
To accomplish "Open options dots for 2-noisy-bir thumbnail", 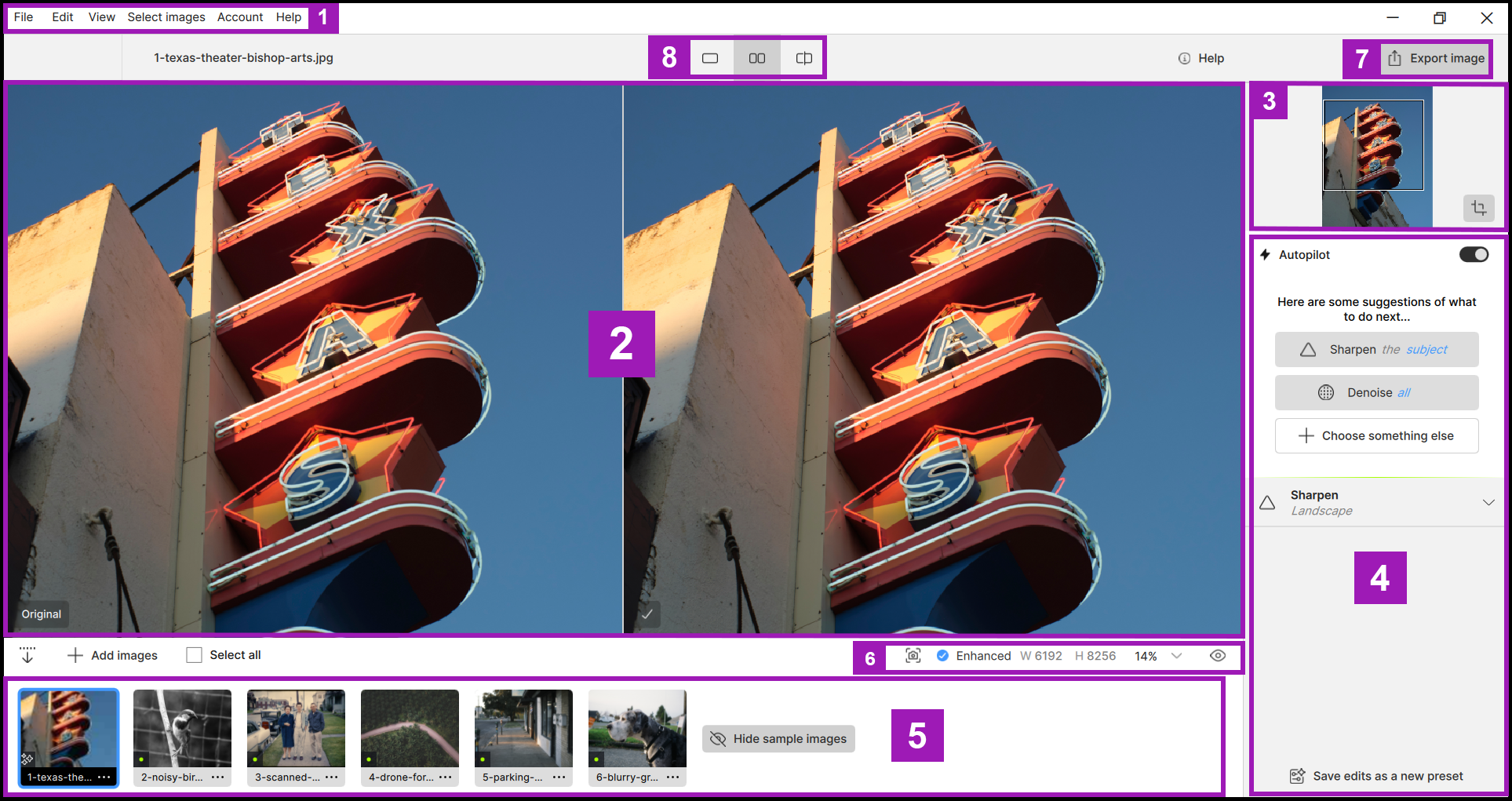I will 218,777.
